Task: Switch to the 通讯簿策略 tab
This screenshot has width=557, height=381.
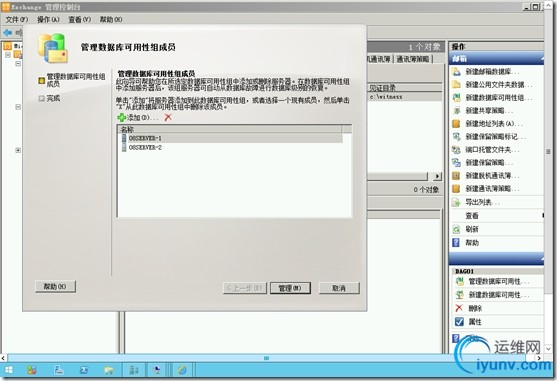Action: pos(413,59)
